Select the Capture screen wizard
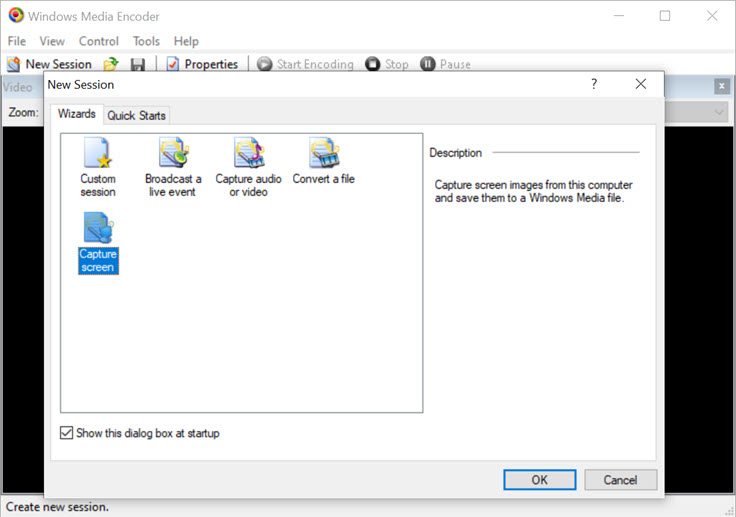This screenshot has width=736, height=517. pyautogui.click(x=98, y=243)
